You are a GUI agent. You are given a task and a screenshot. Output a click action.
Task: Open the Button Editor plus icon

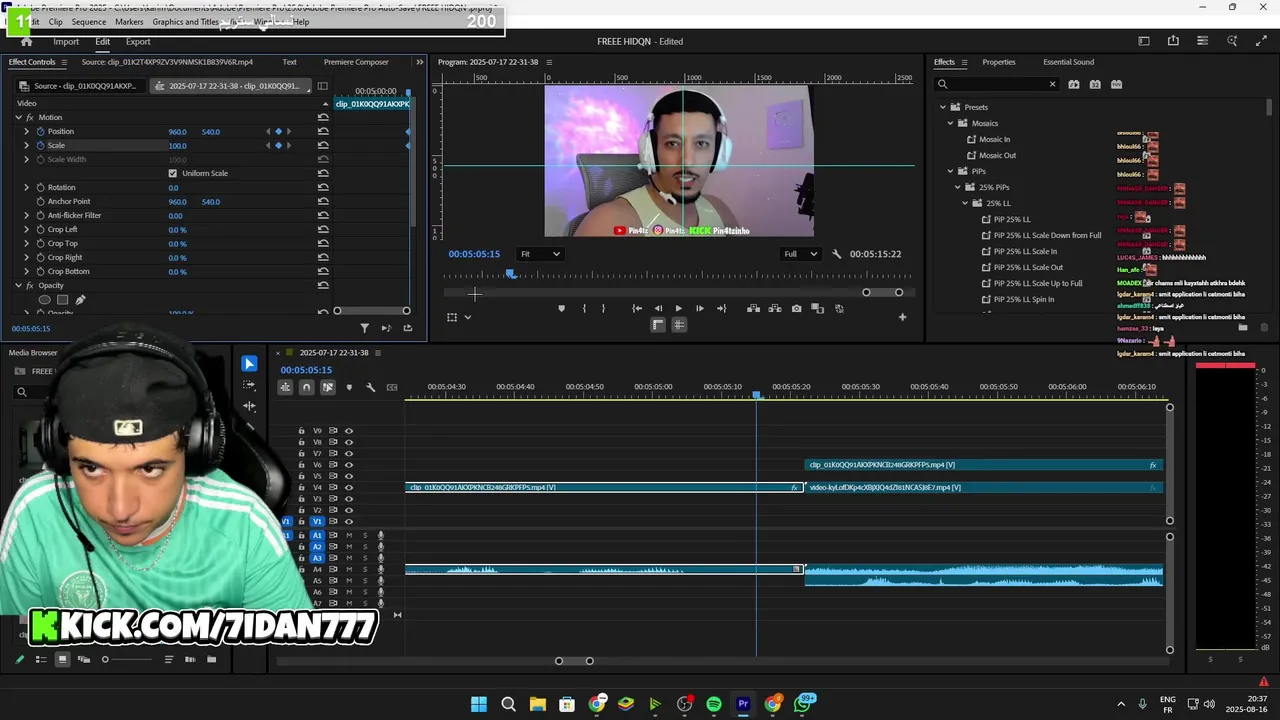[902, 317]
